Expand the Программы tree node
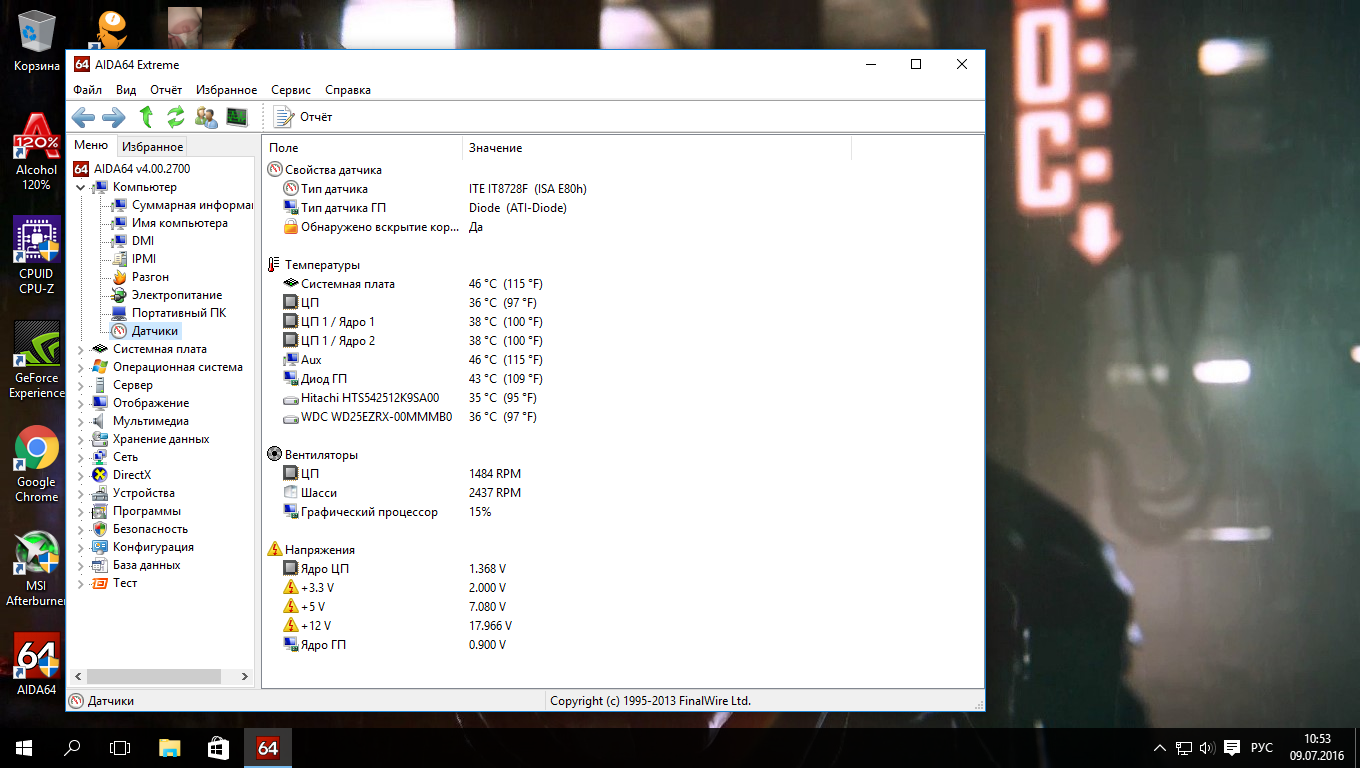The image size is (1360, 768). [x=81, y=511]
